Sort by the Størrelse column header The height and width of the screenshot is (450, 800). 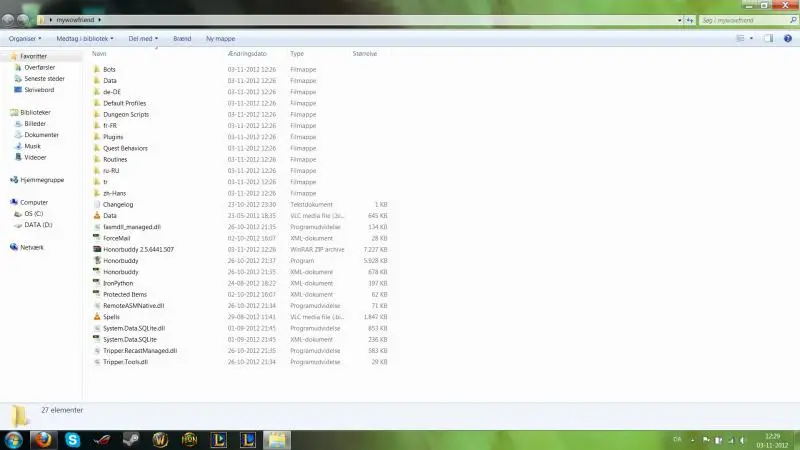coord(365,54)
